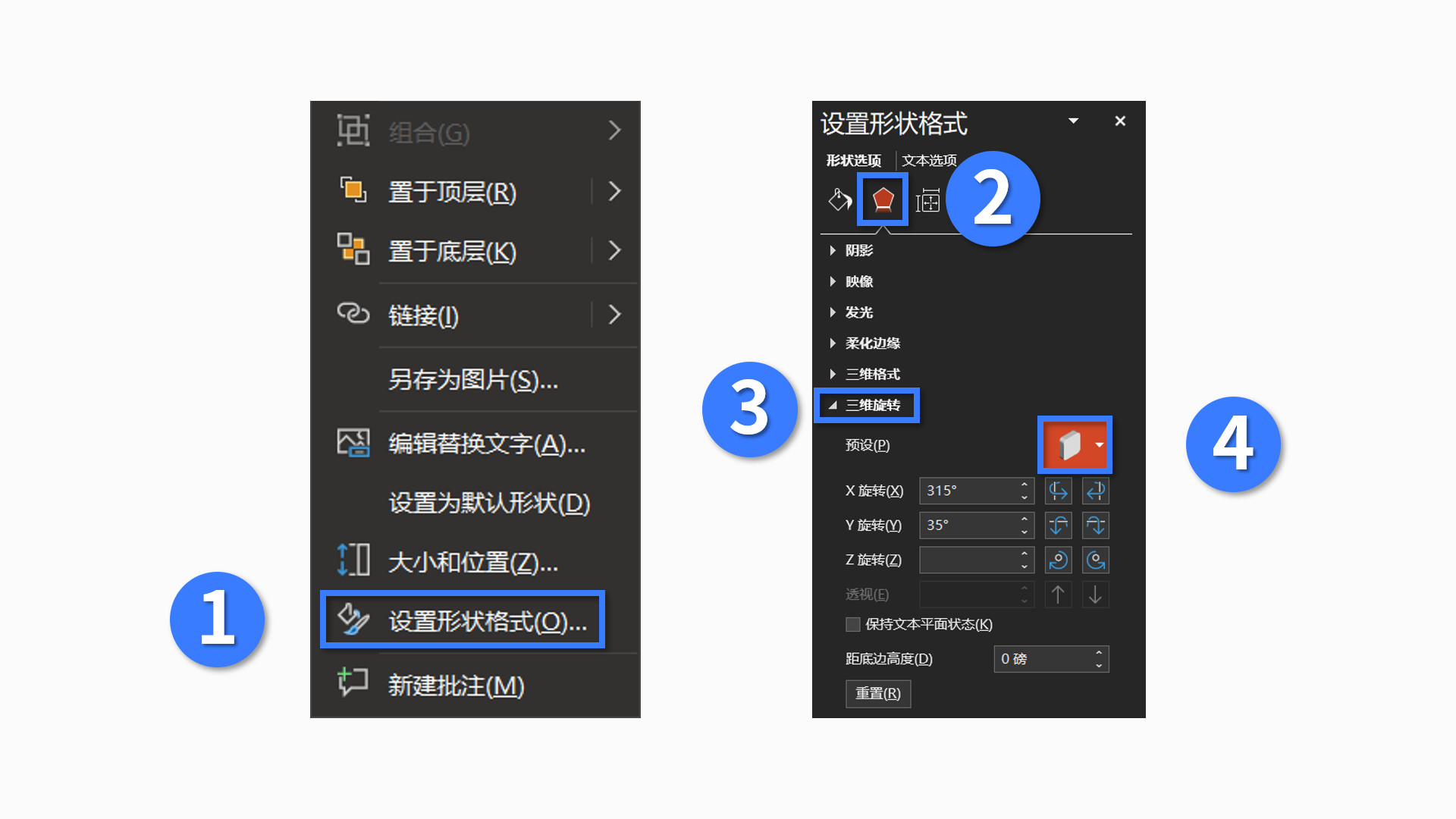
Task: Select the Effects pentagon icon tab
Action: click(883, 200)
